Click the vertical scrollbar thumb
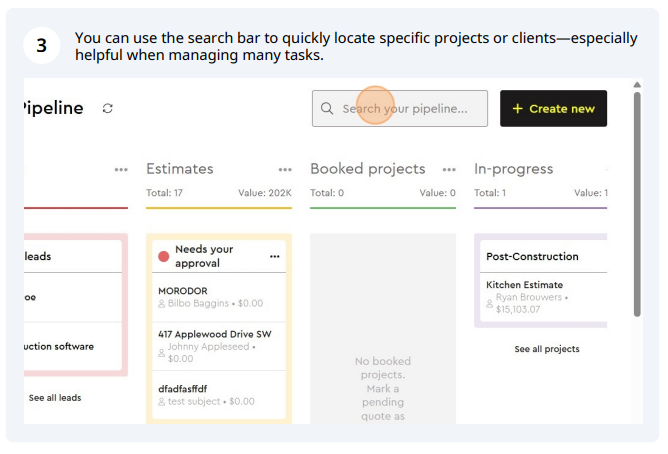 pos(637,204)
